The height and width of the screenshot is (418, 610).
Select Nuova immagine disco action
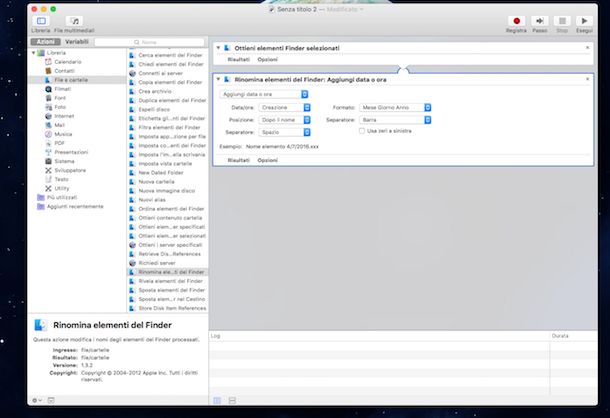(x=167, y=191)
